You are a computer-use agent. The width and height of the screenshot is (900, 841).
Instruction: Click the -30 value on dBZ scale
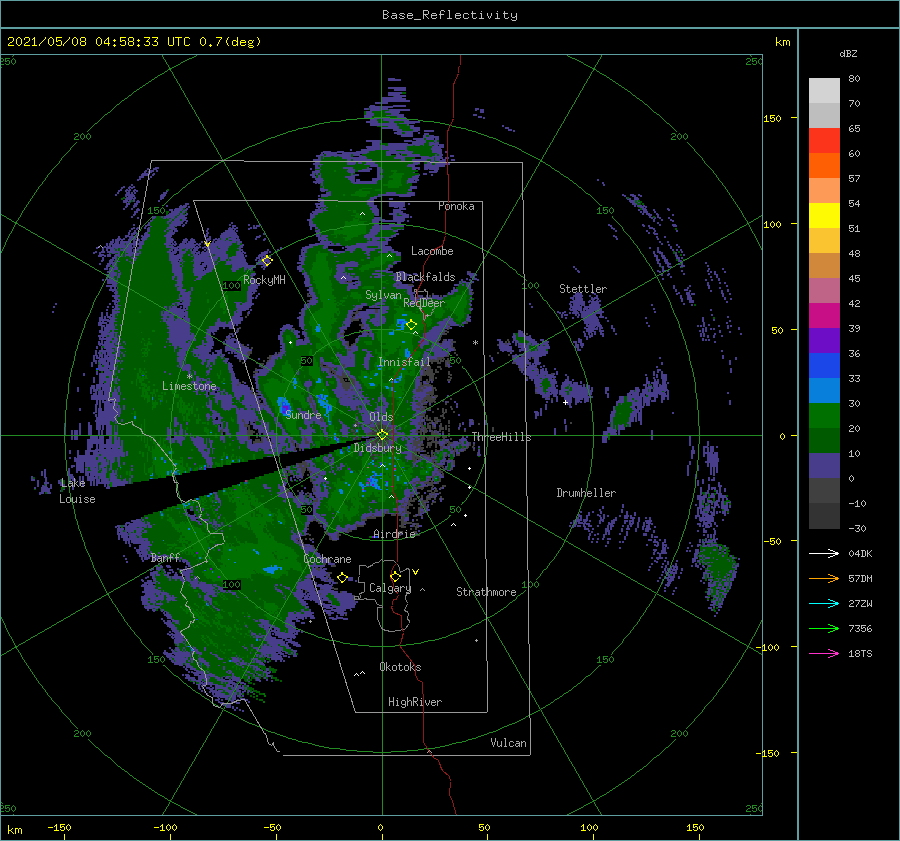click(x=857, y=528)
